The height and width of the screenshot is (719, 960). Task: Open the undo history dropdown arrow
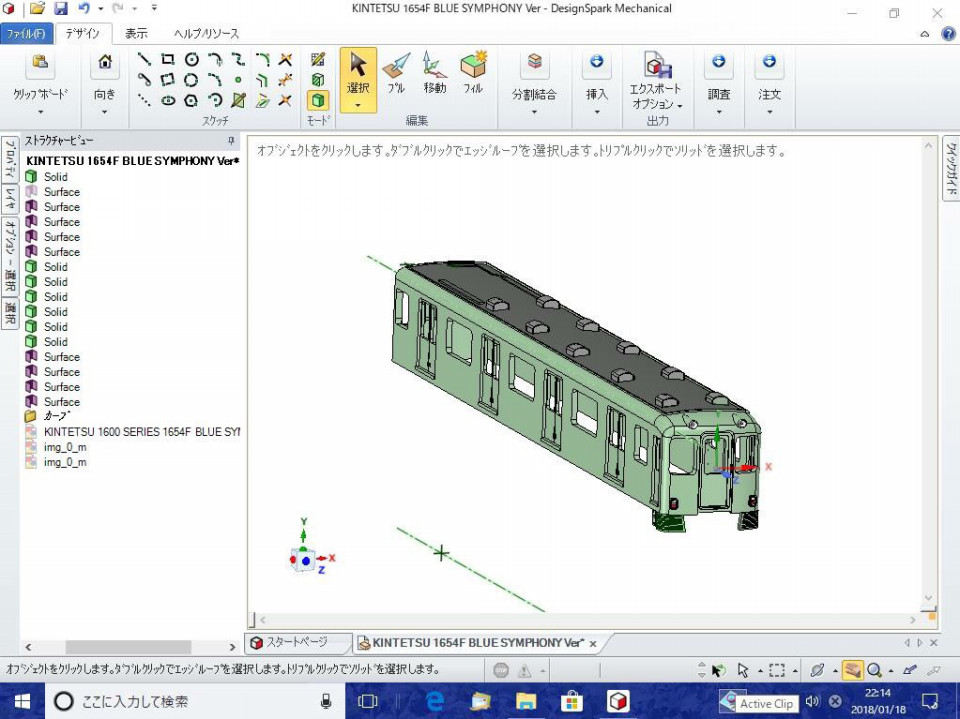100,9
